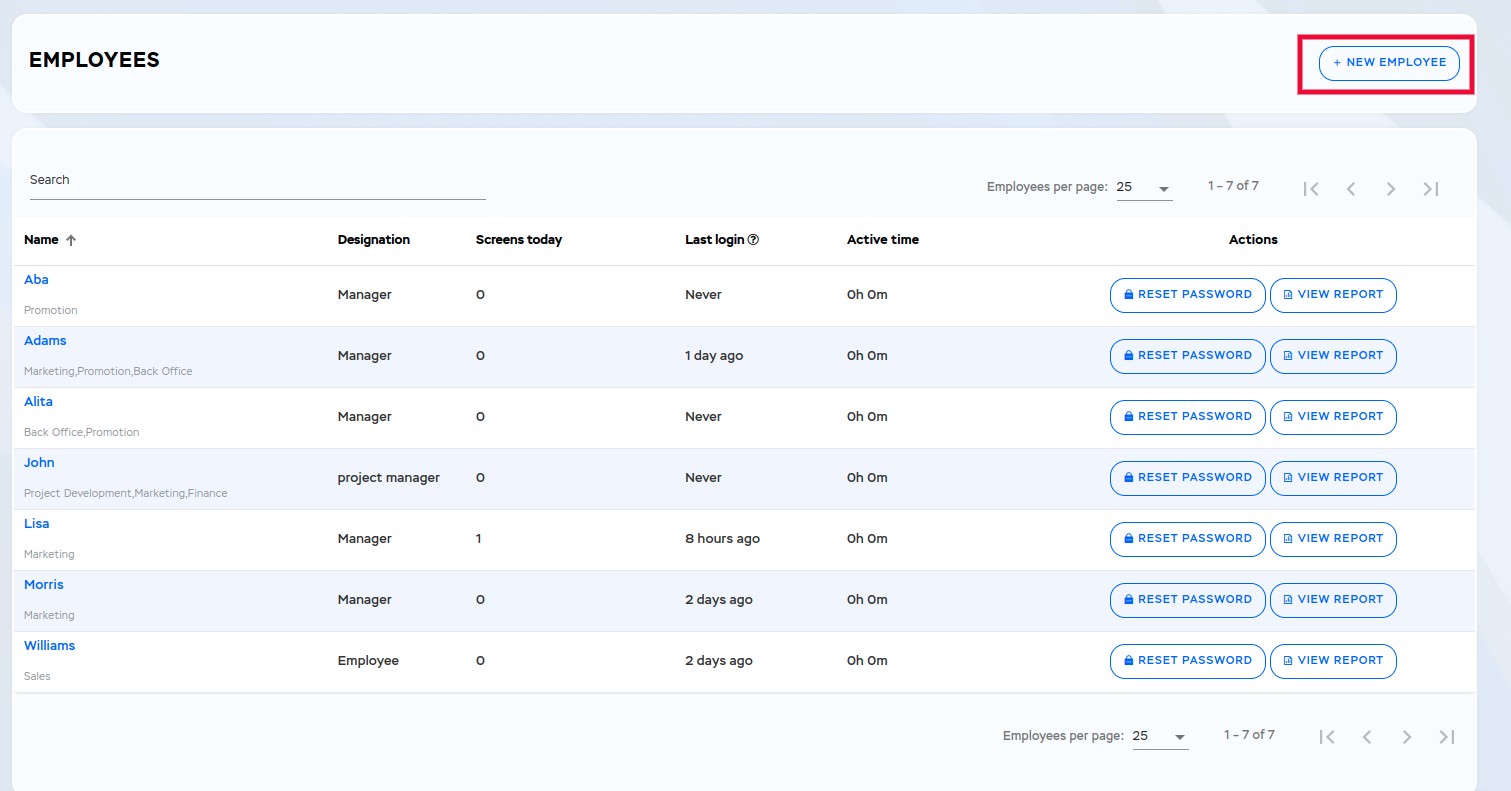The width and height of the screenshot is (1511, 791).
Task: Go to previous page using top pagination
Action: click(x=1351, y=189)
